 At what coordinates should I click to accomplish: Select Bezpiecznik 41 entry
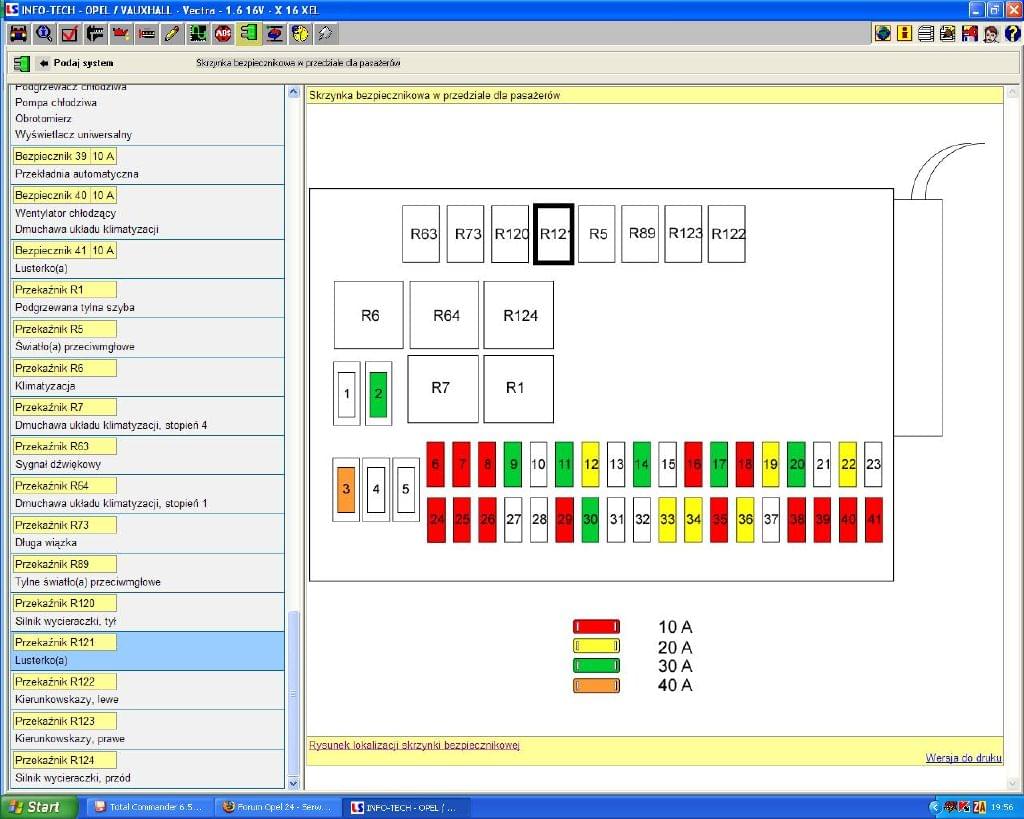(x=65, y=250)
